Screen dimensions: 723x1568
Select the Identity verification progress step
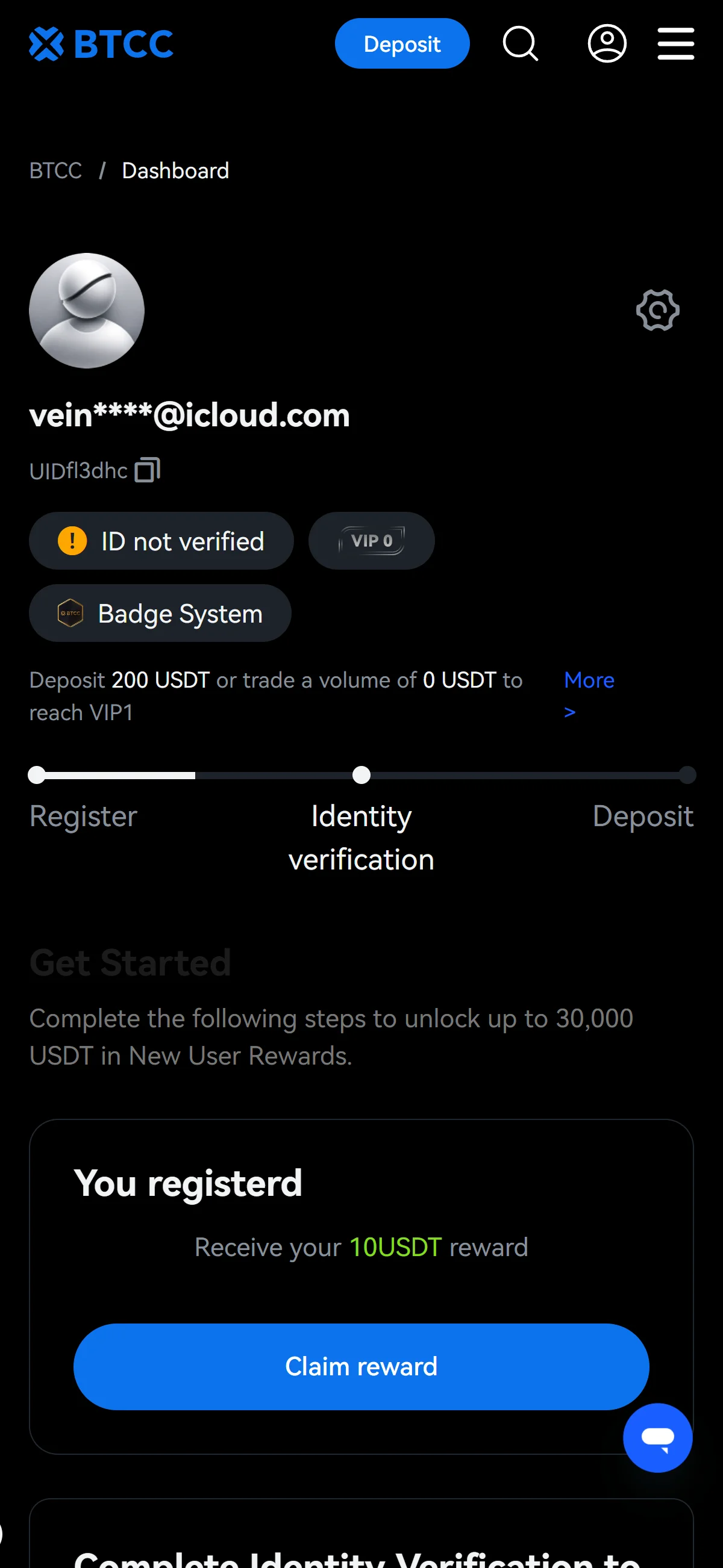[x=361, y=838]
